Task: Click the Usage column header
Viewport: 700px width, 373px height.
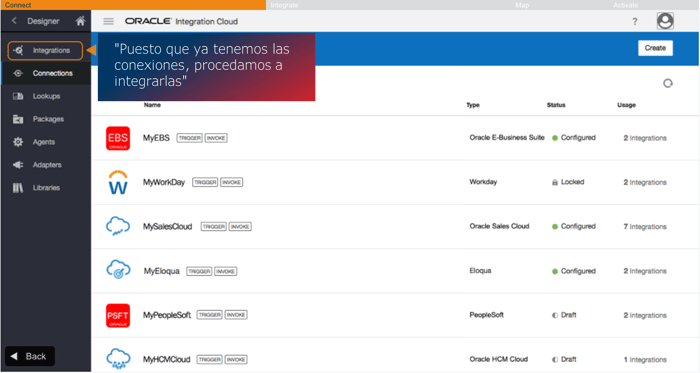Action: (x=626, y=105)
